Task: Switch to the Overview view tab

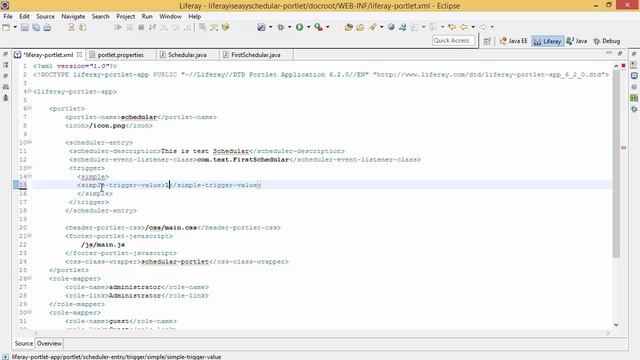Action: tap(49, 344)
